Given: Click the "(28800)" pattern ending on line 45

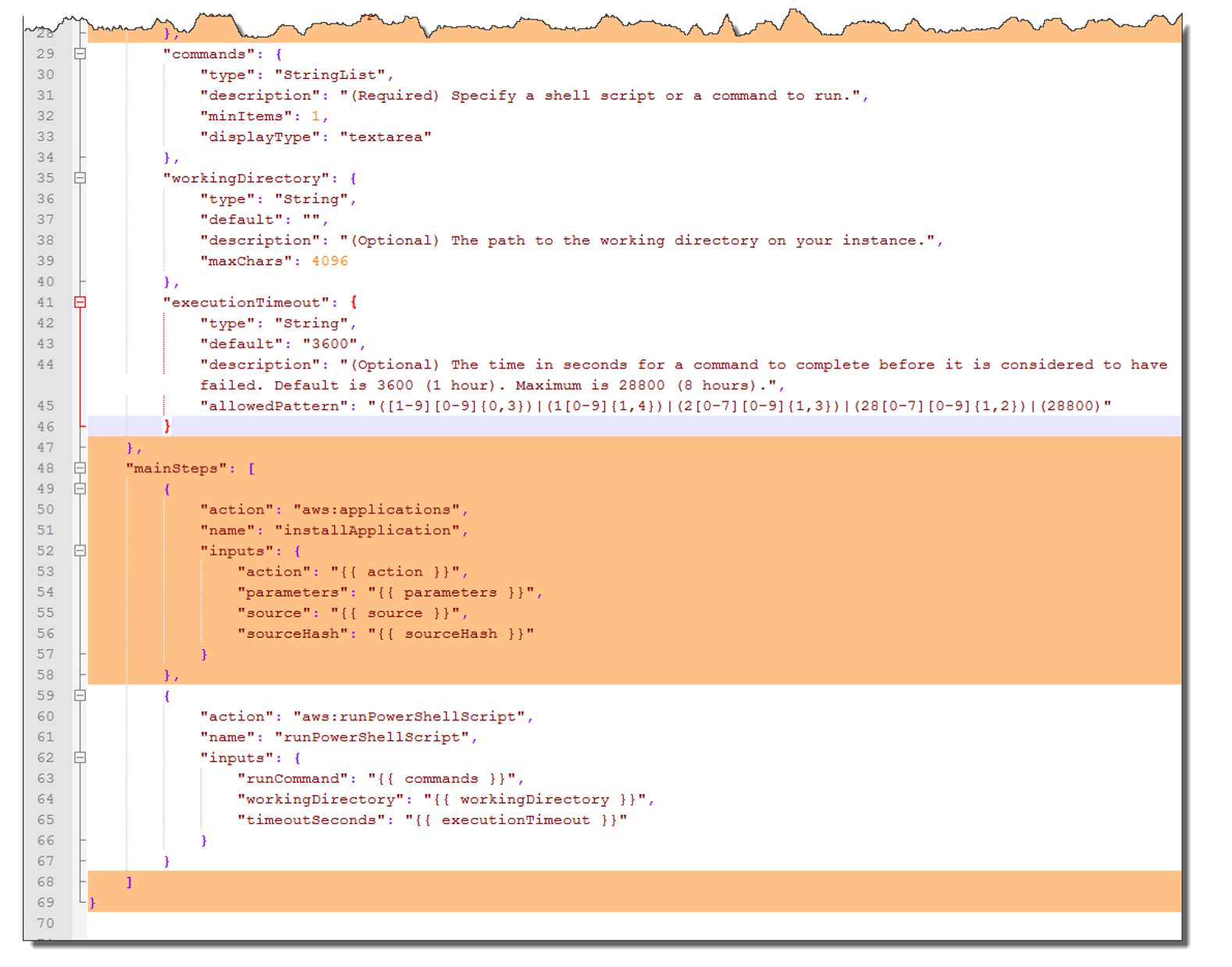Looking at the screenshot, I should pyautogui.click(x=1069, y=406).
